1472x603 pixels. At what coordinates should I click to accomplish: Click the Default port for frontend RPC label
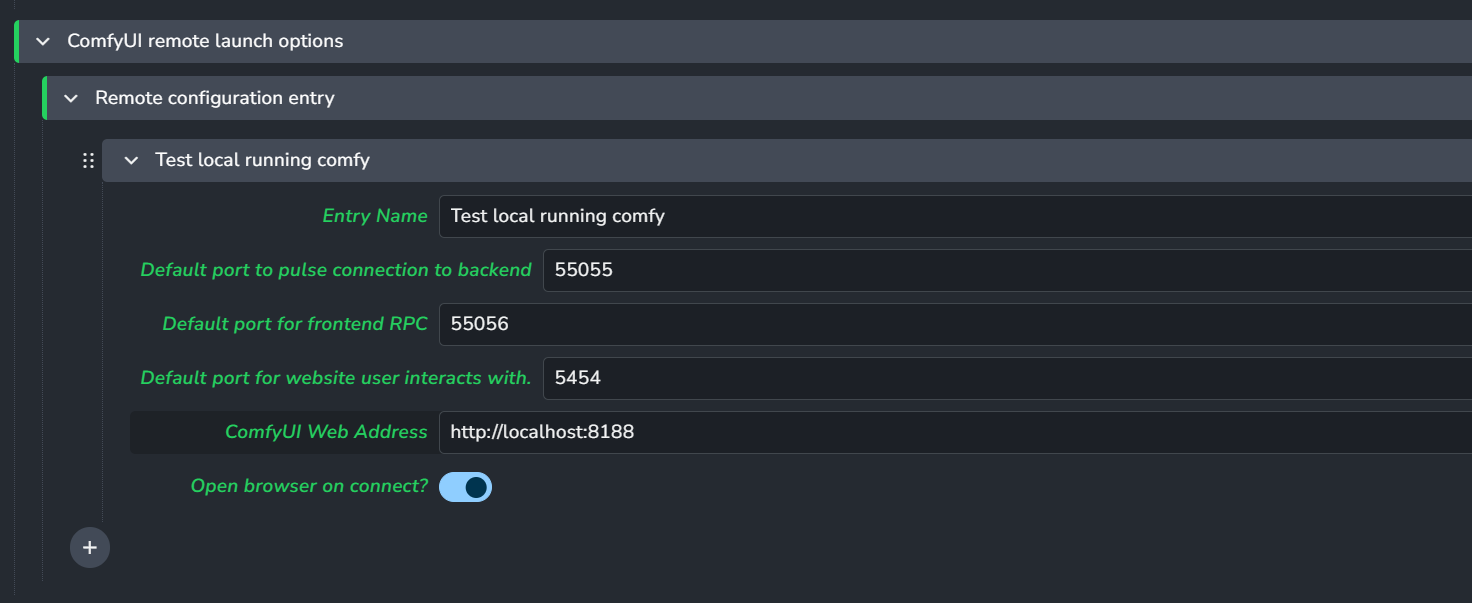295,324
